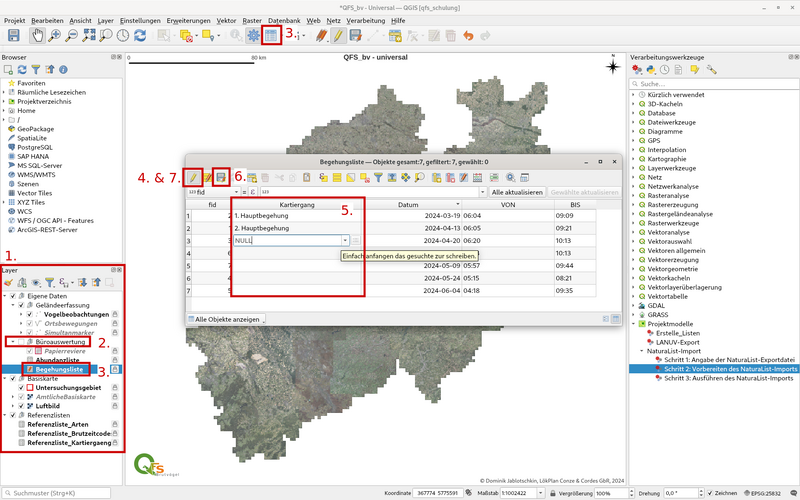Open layer styling brush in Layer panel
The image size is (800, 500).
(8, 282)
